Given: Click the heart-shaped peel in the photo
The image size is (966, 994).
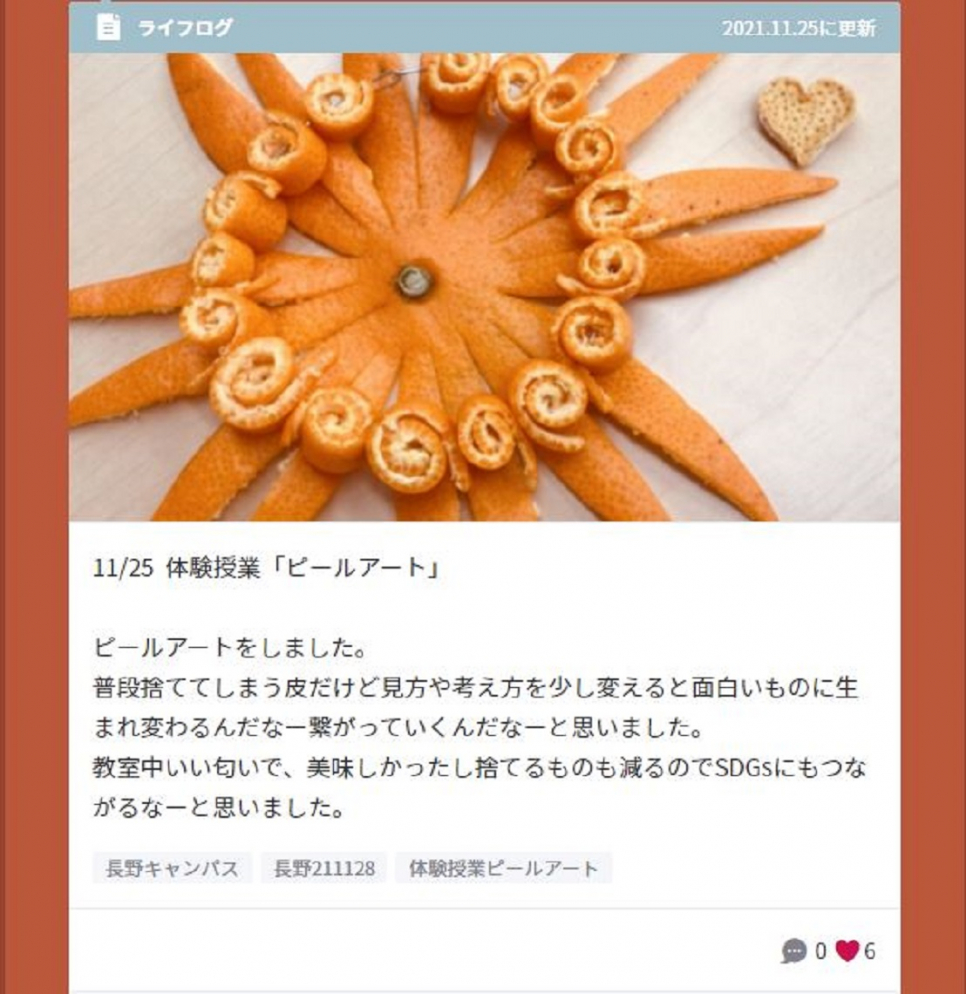Looking at the screenshot, I should pyautogui.click(x=806, y=120).
